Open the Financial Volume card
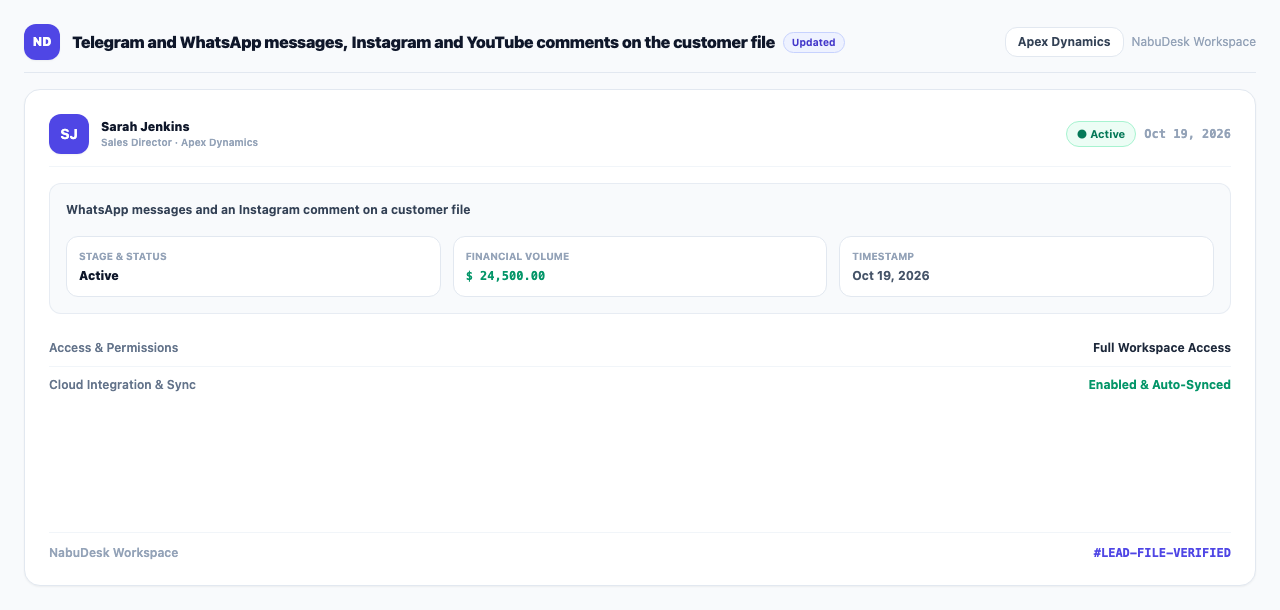The height and width of the screenshot is (610, 1280). tap(640, 266)
